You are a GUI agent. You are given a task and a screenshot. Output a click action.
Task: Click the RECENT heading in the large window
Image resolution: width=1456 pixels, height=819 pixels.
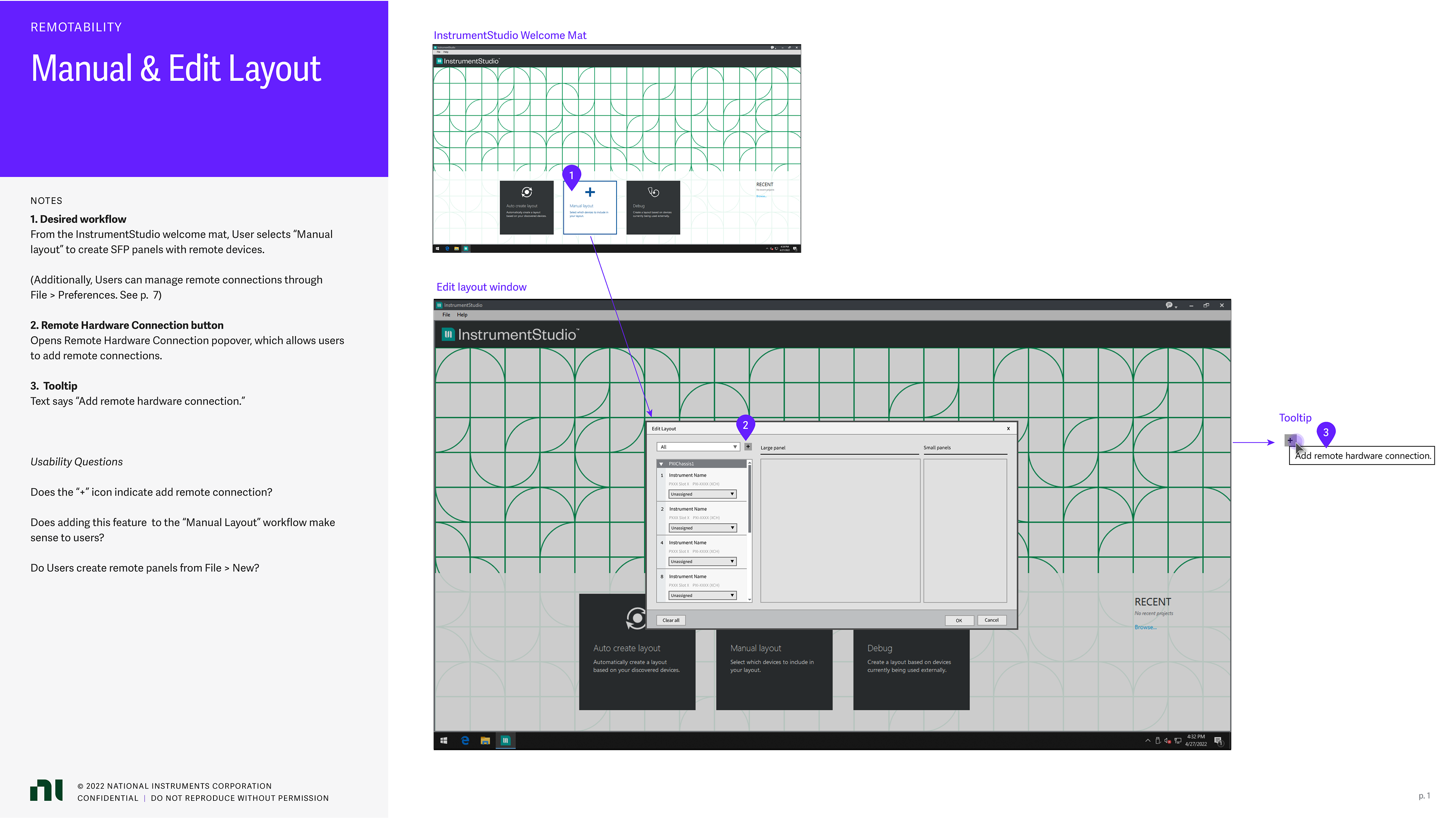[x=1153, y=602]
